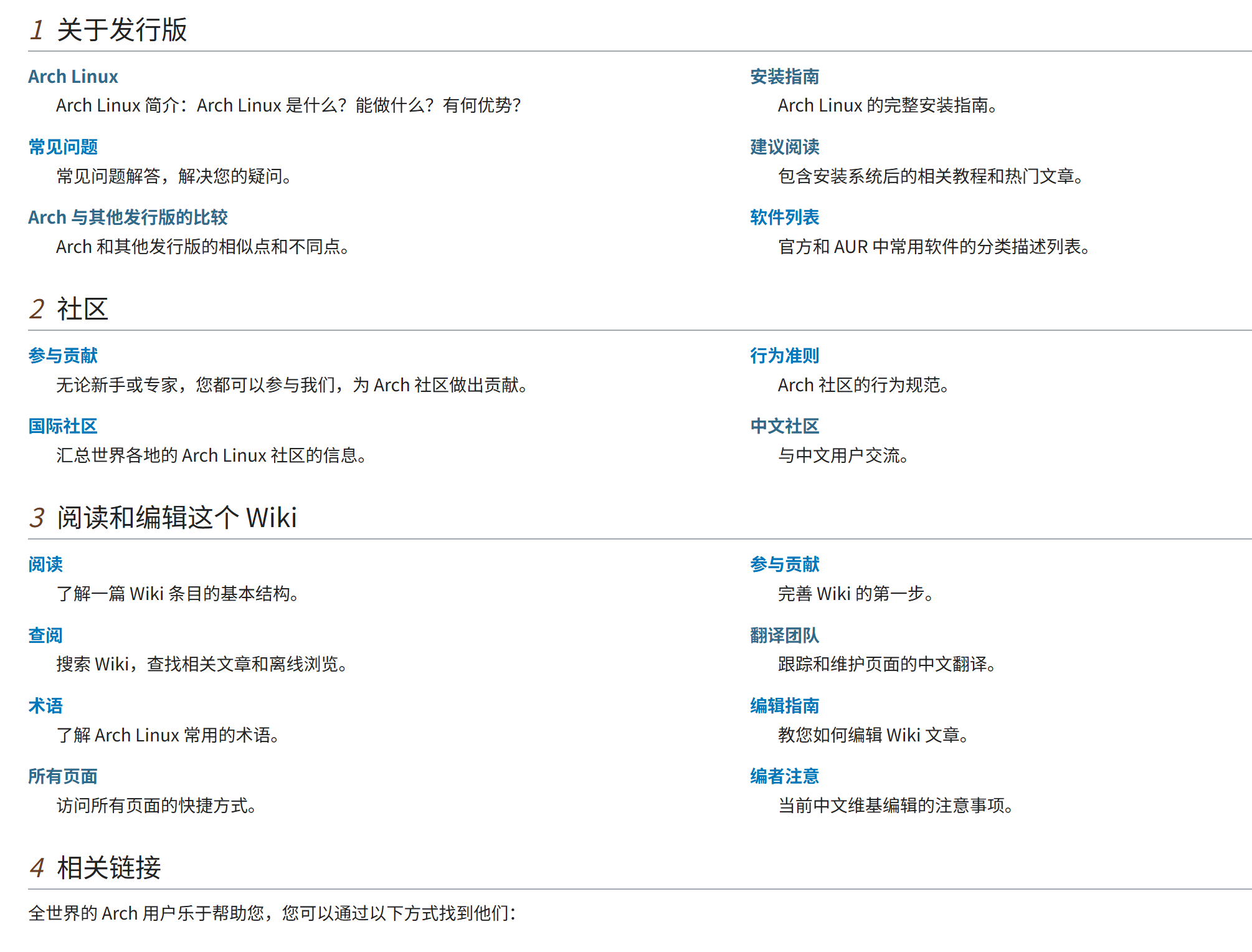Open the 软件列表 software list link
This screenshot has height=952, width=1252.
[784, 217]
